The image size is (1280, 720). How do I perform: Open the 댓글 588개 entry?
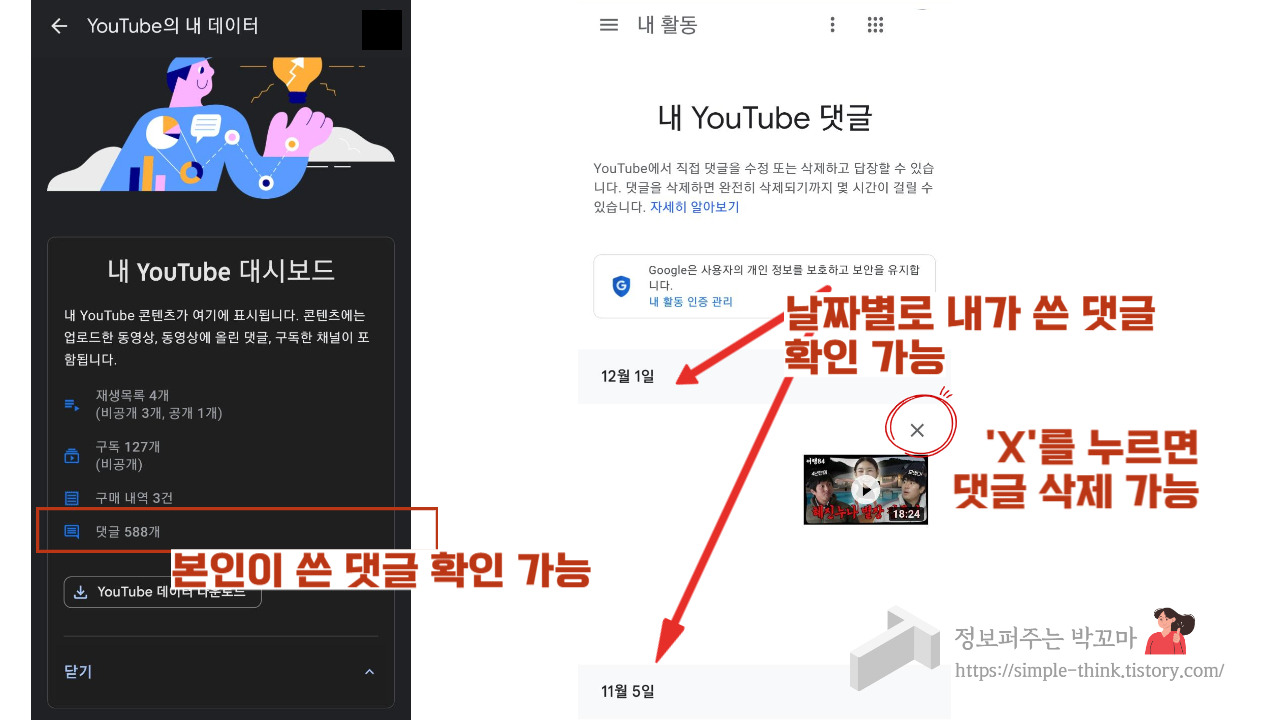[x=128, y=532]
